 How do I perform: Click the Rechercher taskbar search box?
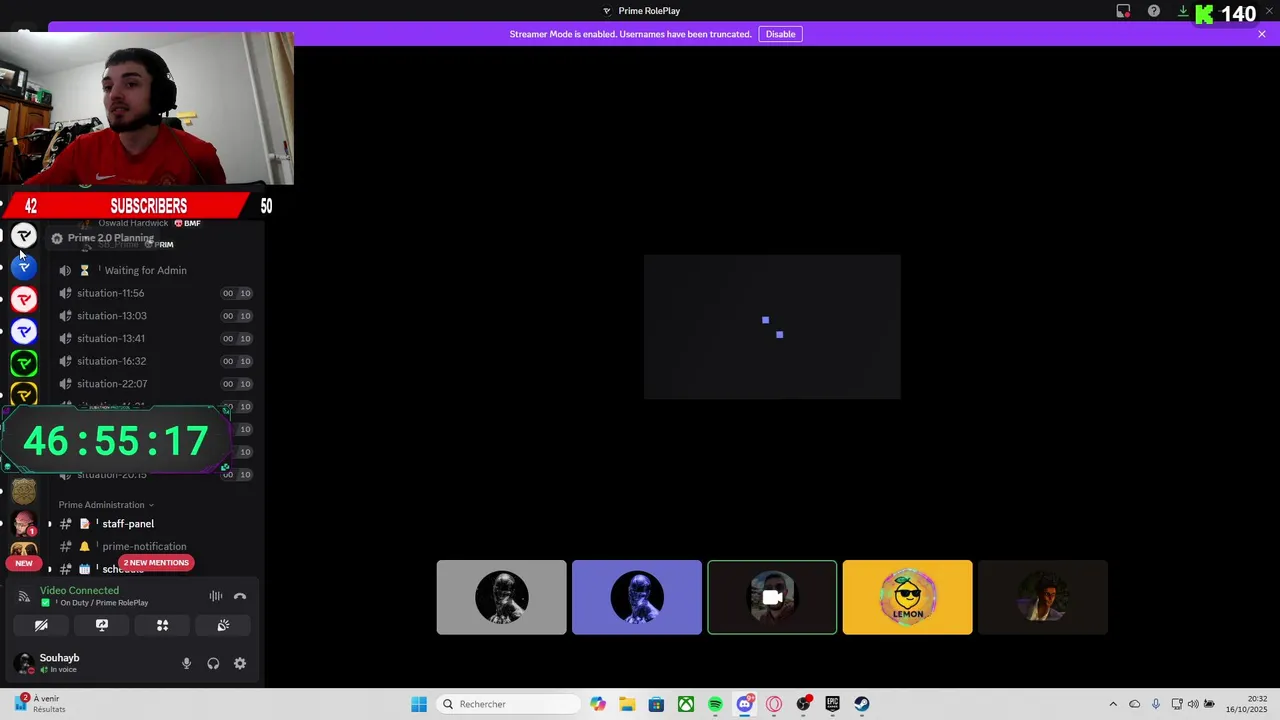pos(510,704)
